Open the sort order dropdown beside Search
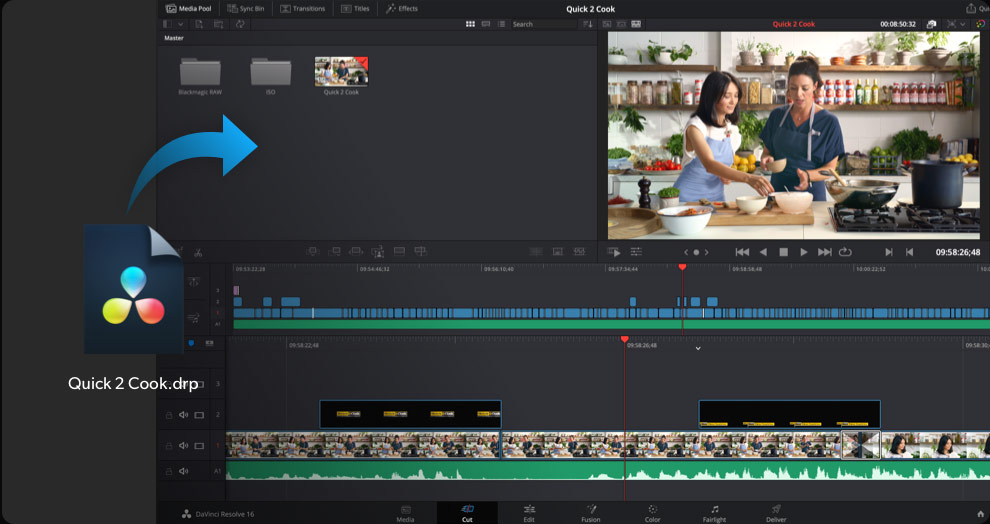 tap(588, 24)
